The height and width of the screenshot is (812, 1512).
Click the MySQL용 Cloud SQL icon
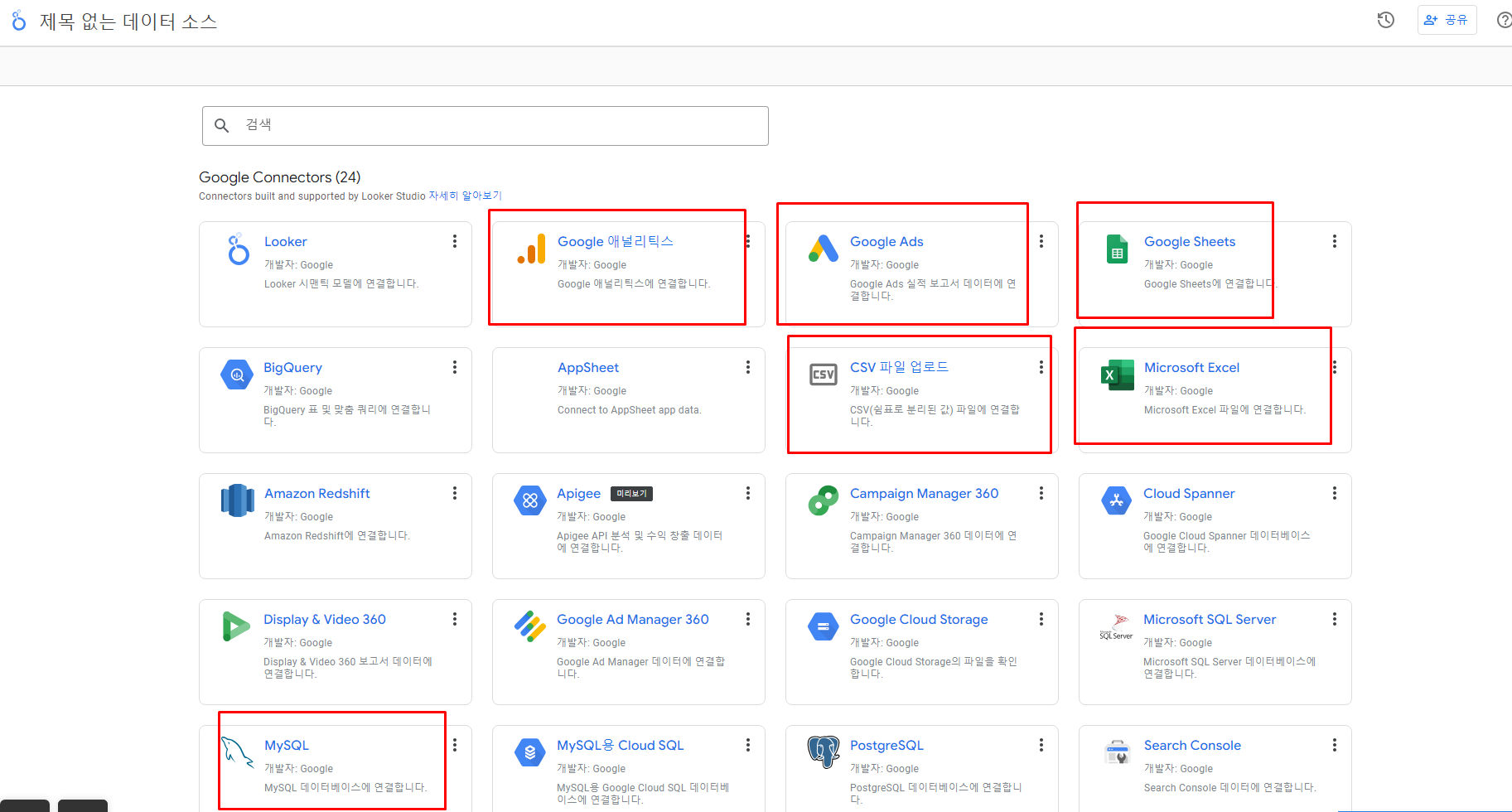pyautogui.click(x=530, y=752)
